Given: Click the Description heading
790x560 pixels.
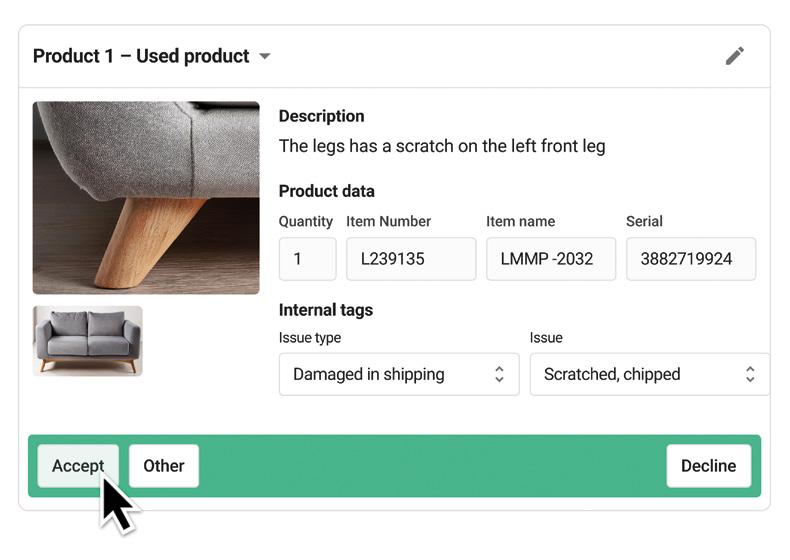Looking at the screenshot, I should pos(321,116).
